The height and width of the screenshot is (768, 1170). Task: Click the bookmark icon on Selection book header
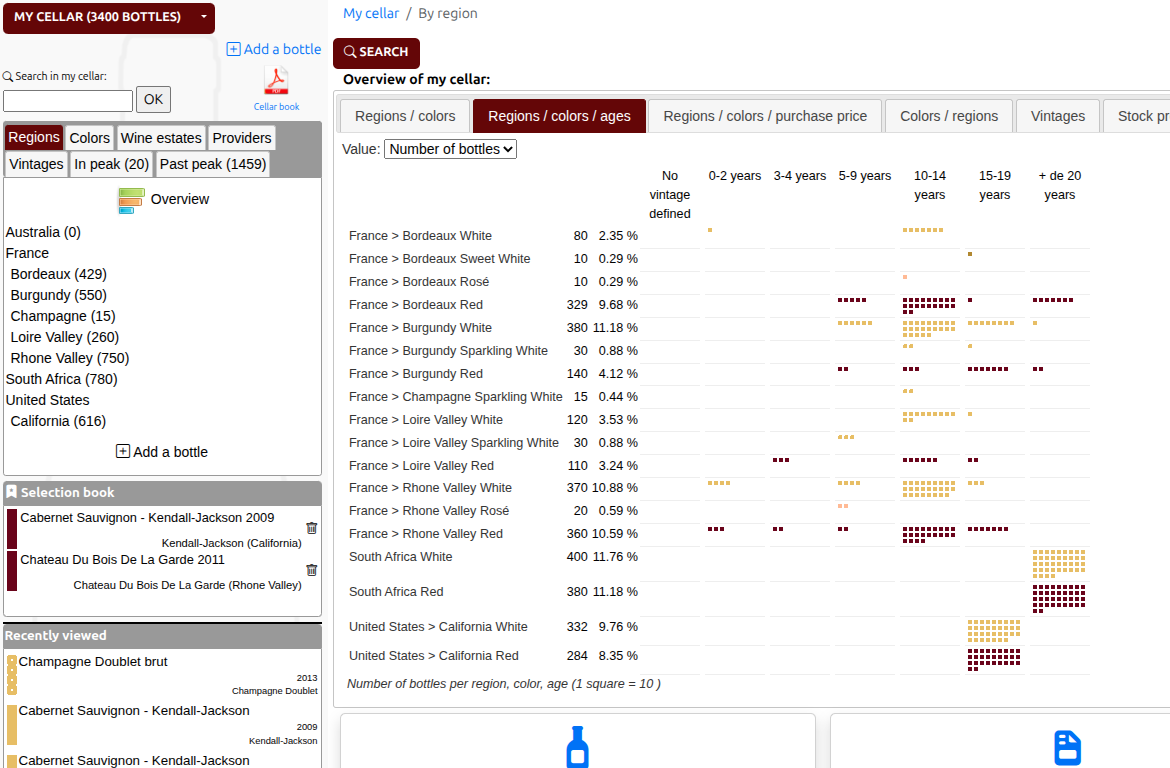[11, 492]
